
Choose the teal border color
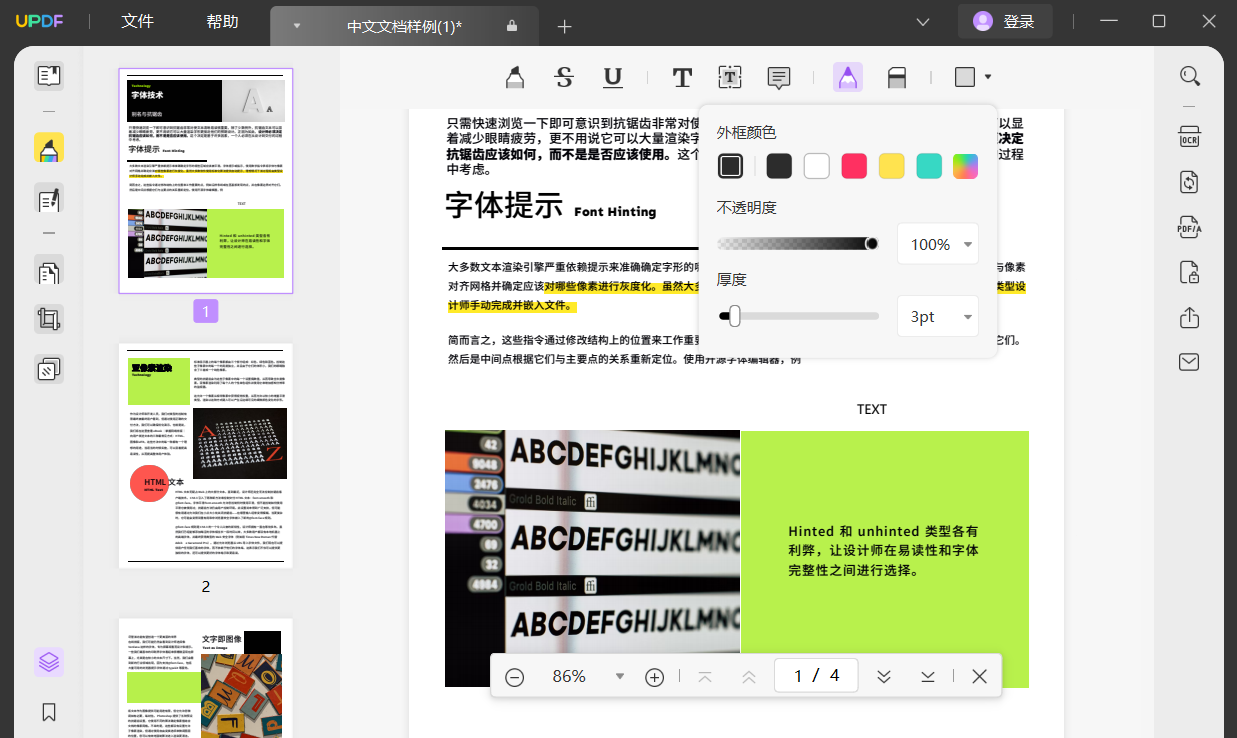929,166
